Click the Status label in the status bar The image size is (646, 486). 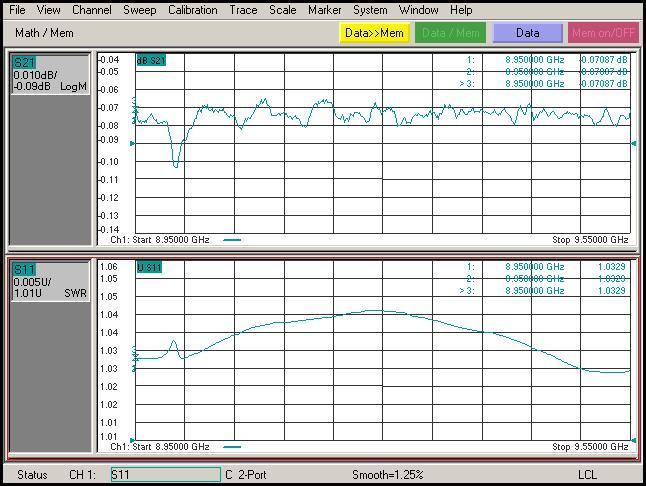coord(32,475)
